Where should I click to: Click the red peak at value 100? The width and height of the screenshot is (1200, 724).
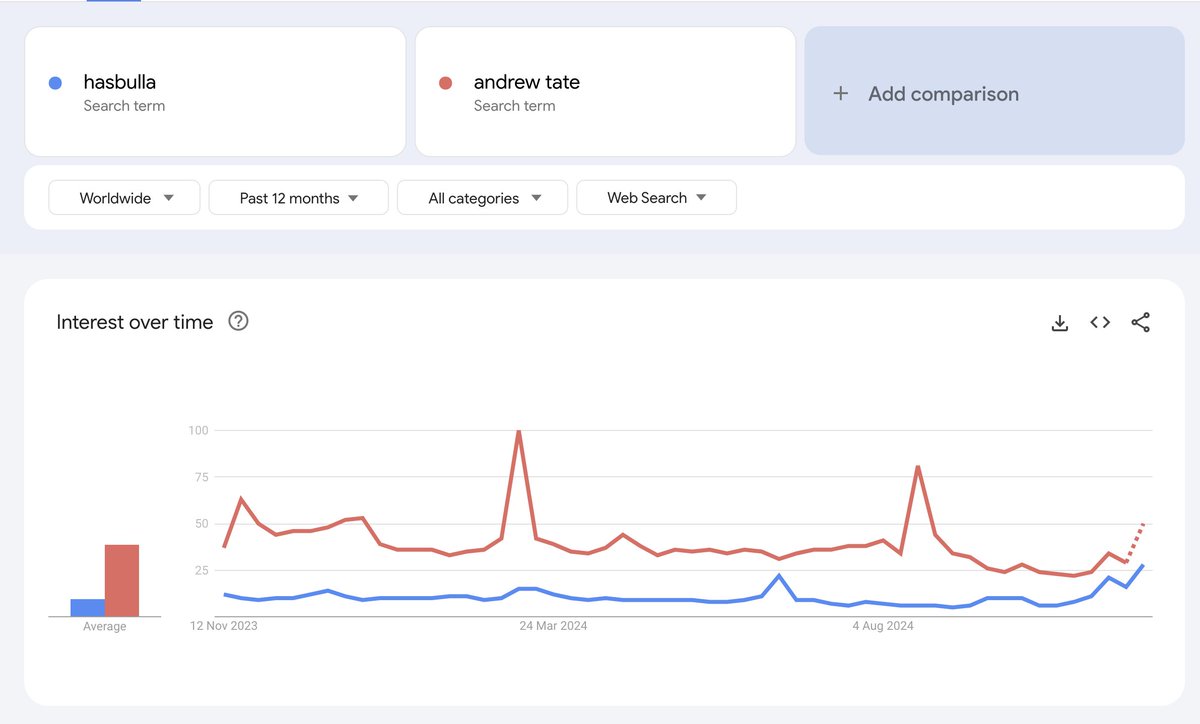[518, 431]
